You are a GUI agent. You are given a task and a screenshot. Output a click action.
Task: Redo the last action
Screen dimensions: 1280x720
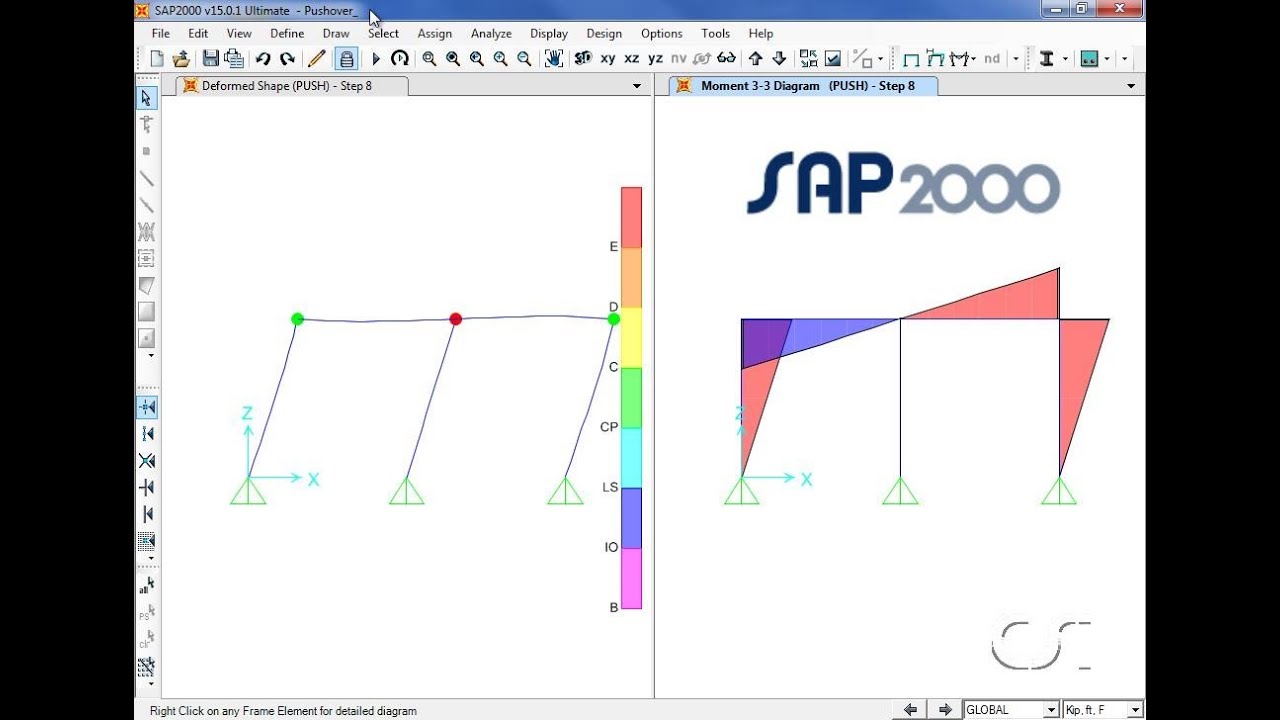[x=287, y=59]
